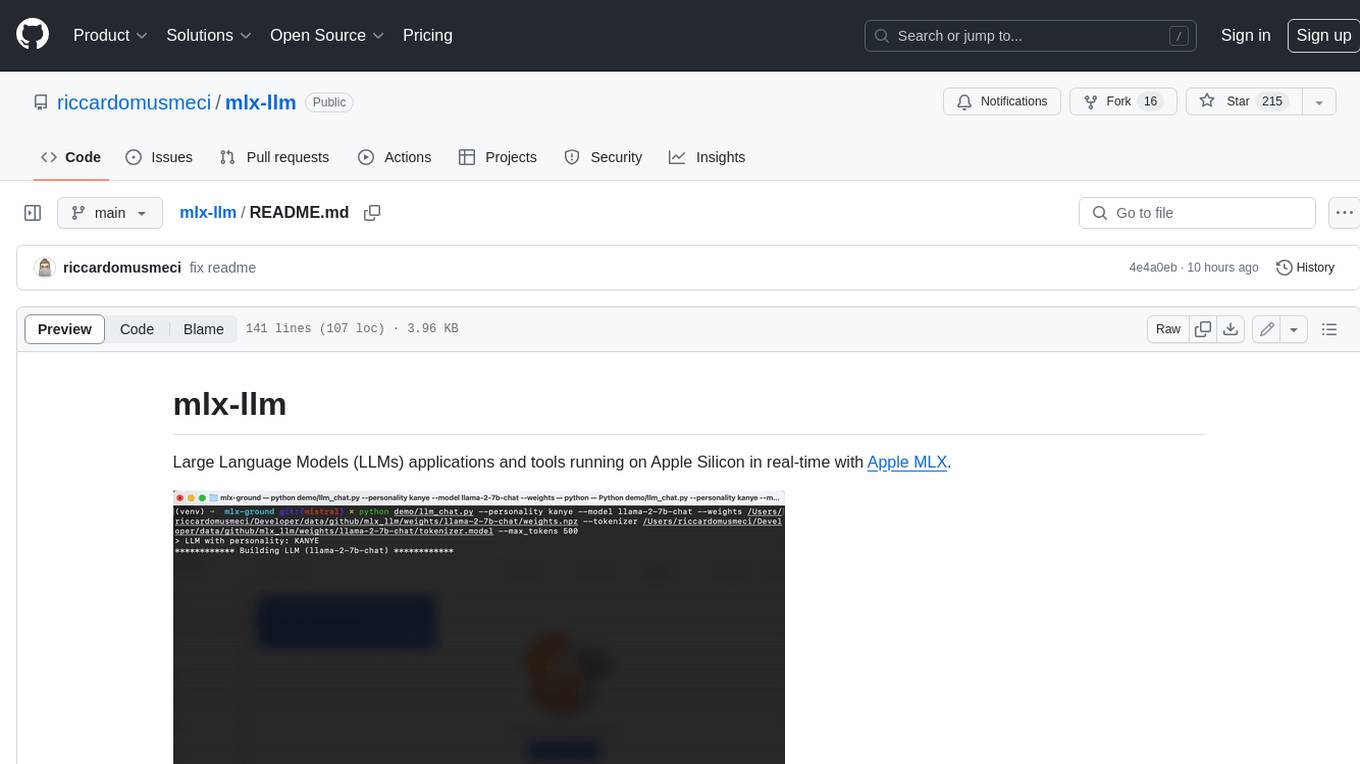Edit this file with pencil icon
This screenshot has width=1360, height=764.
[1267, 329]
